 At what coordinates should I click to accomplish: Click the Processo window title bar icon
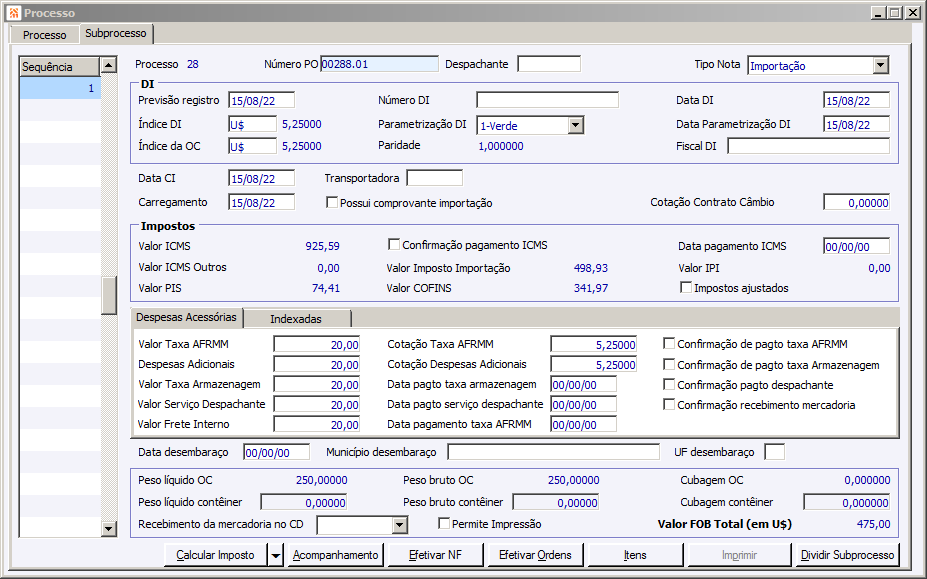pos(13,12)
